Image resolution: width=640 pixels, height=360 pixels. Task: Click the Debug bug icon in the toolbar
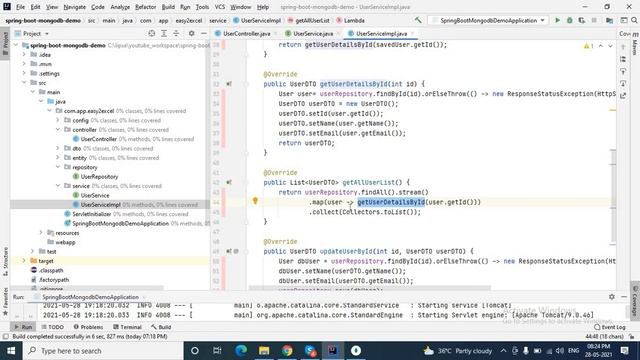(569, 20)
